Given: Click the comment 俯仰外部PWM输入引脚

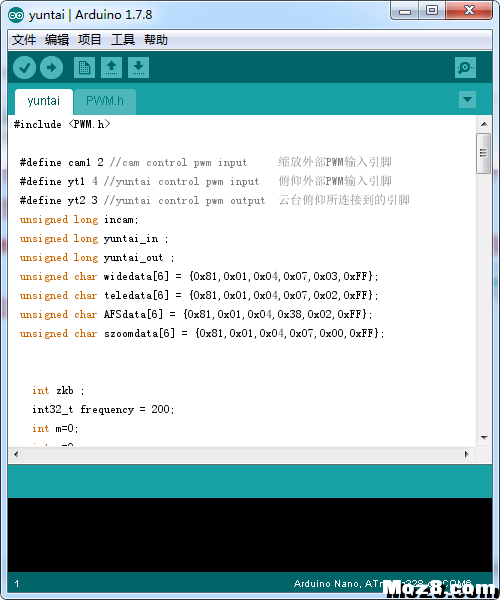Looking at the screenshot, I should coord(335,181).
